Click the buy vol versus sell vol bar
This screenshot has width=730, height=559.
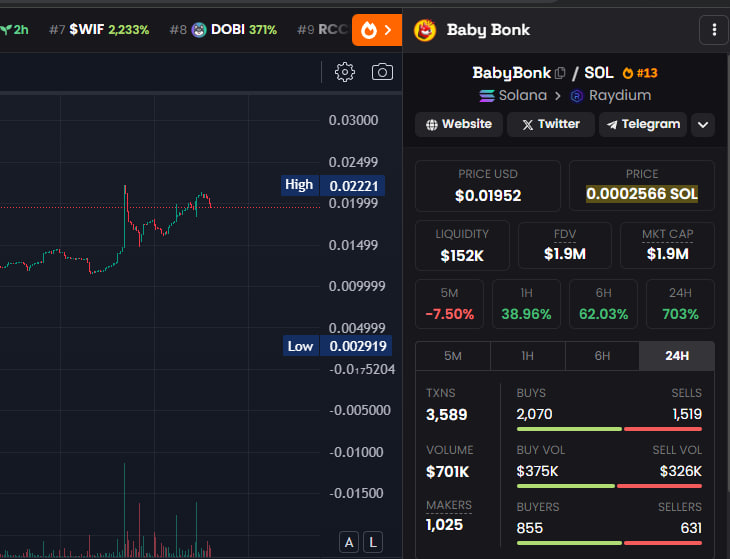click(x=609, y=486)
